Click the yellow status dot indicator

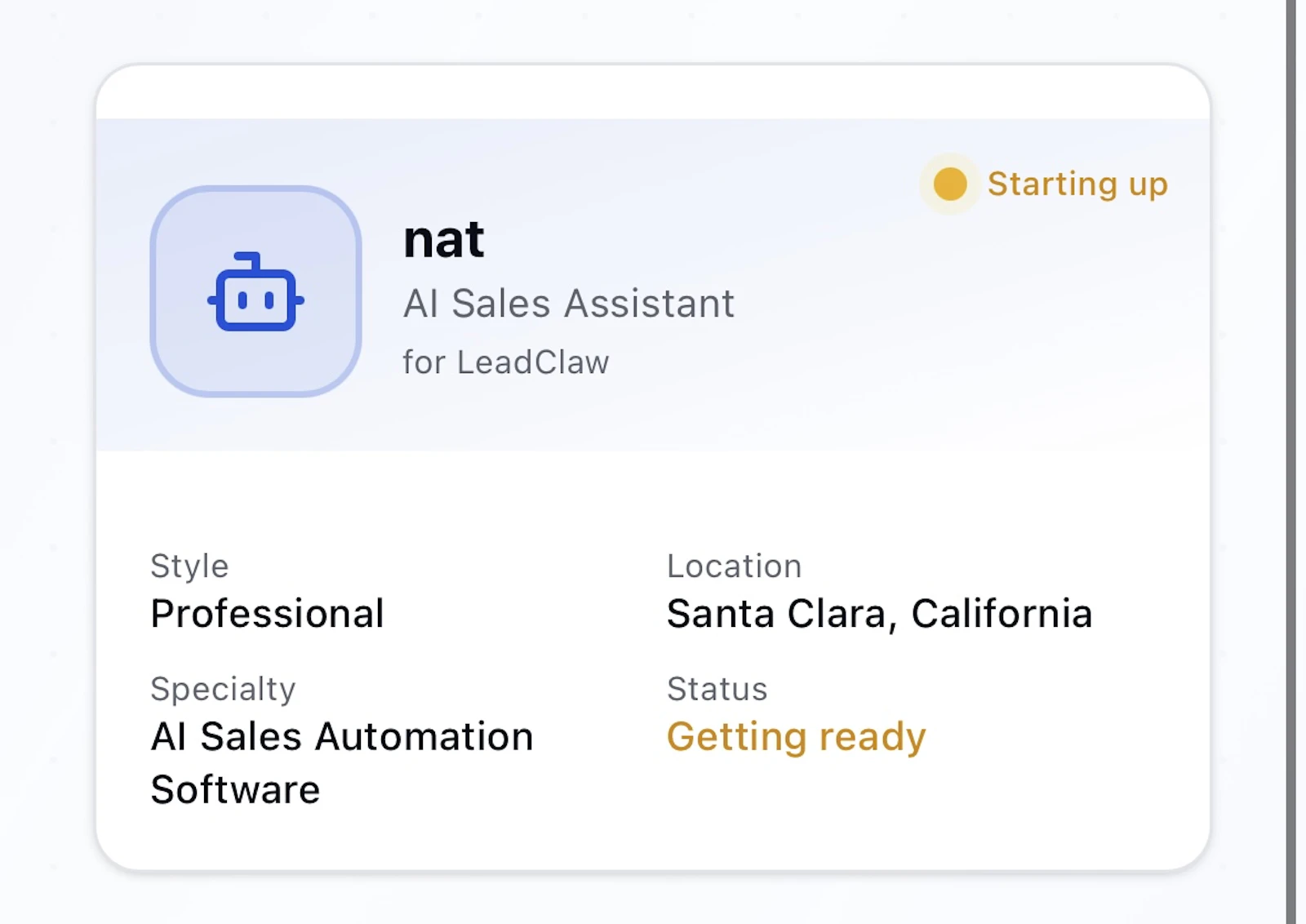[950, 184]
